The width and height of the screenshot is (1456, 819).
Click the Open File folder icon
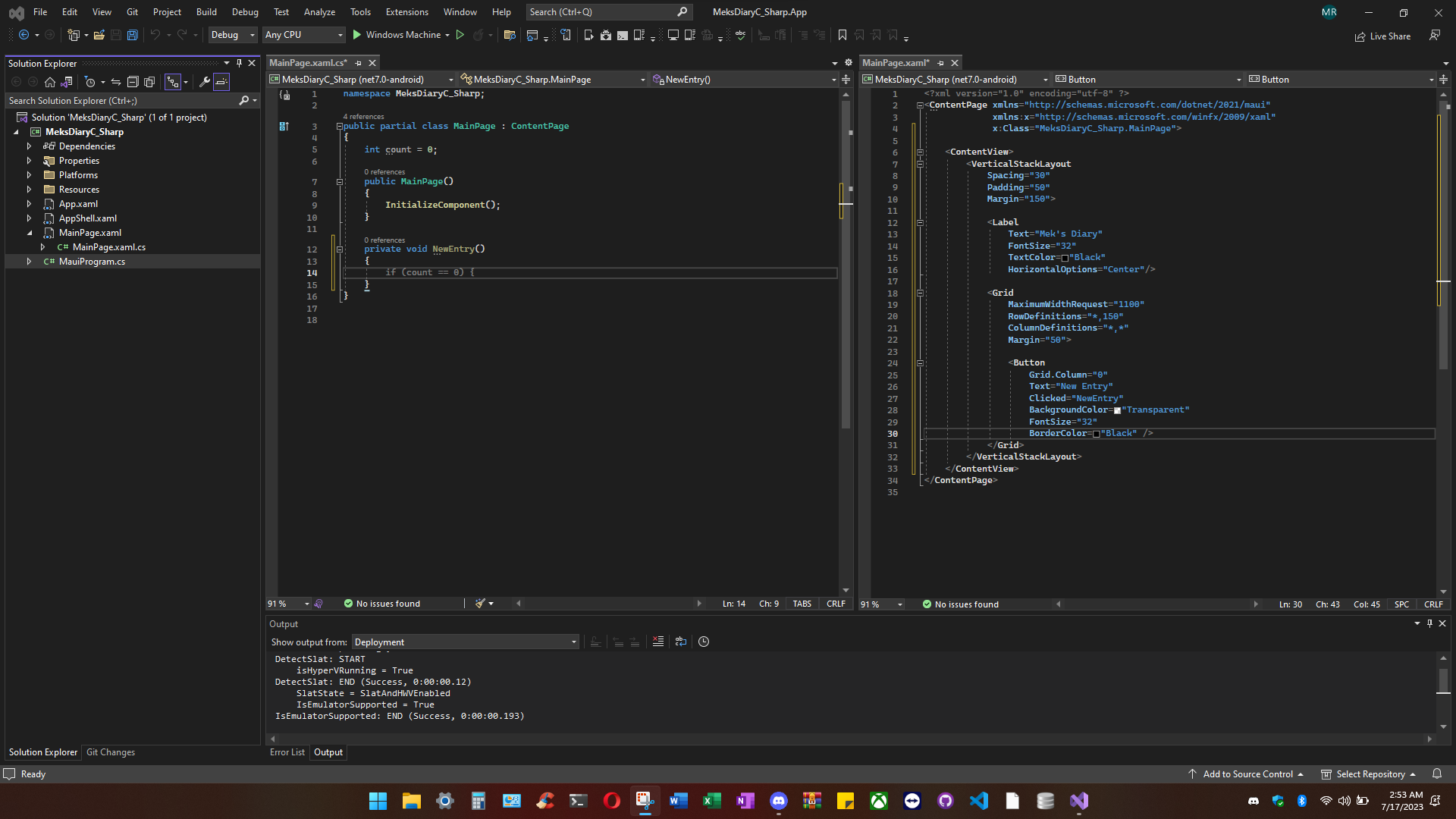pyautogui.click(x=99, y=35)
